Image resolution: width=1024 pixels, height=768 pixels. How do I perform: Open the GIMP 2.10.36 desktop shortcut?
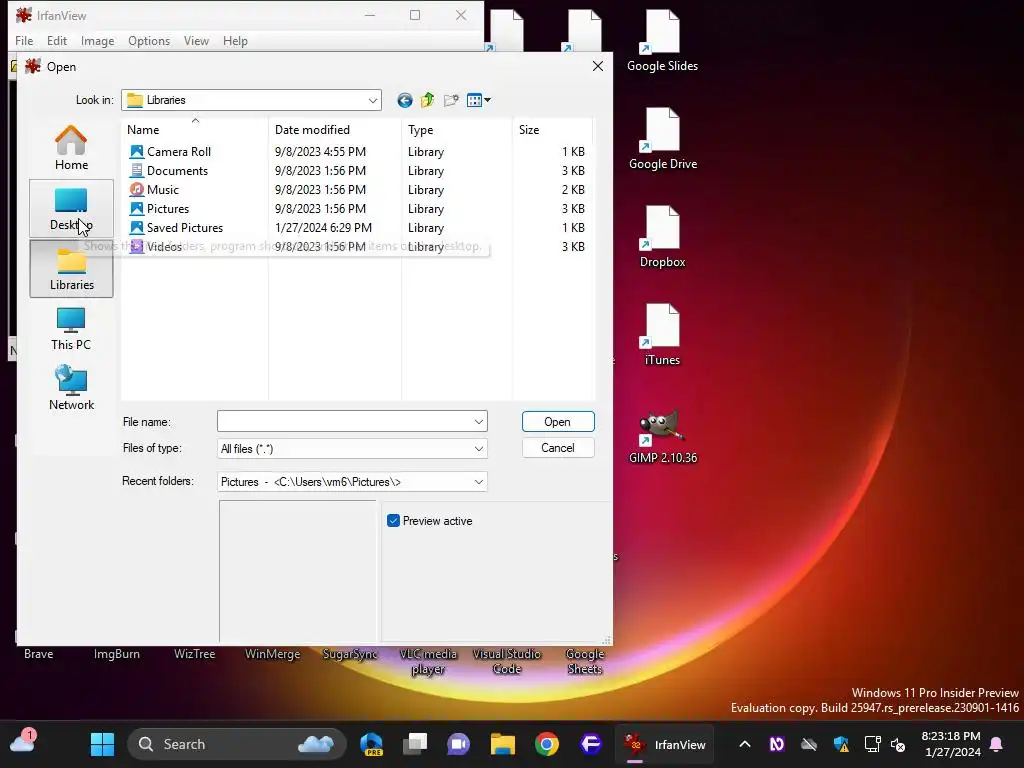point(662,436)
